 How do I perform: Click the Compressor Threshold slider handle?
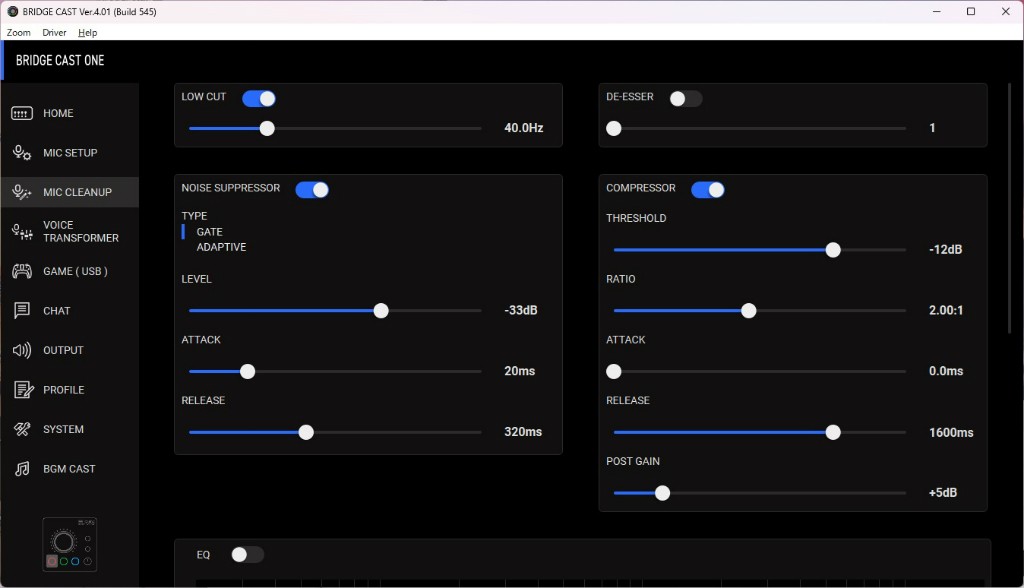tap(833, 250)
